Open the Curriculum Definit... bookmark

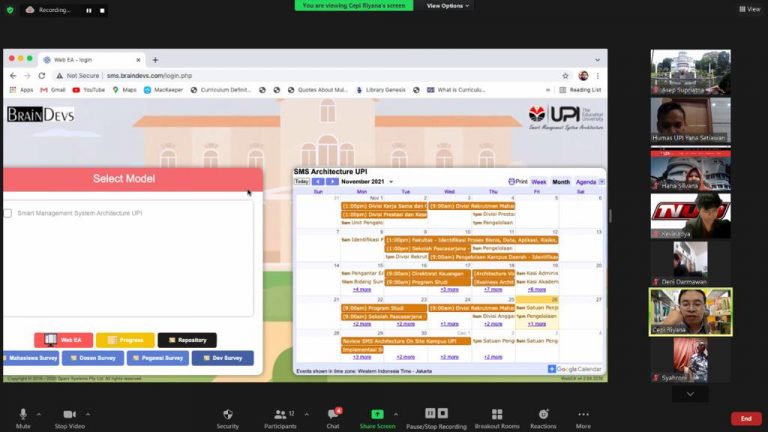pyautogui.click(x=221, y=90)
